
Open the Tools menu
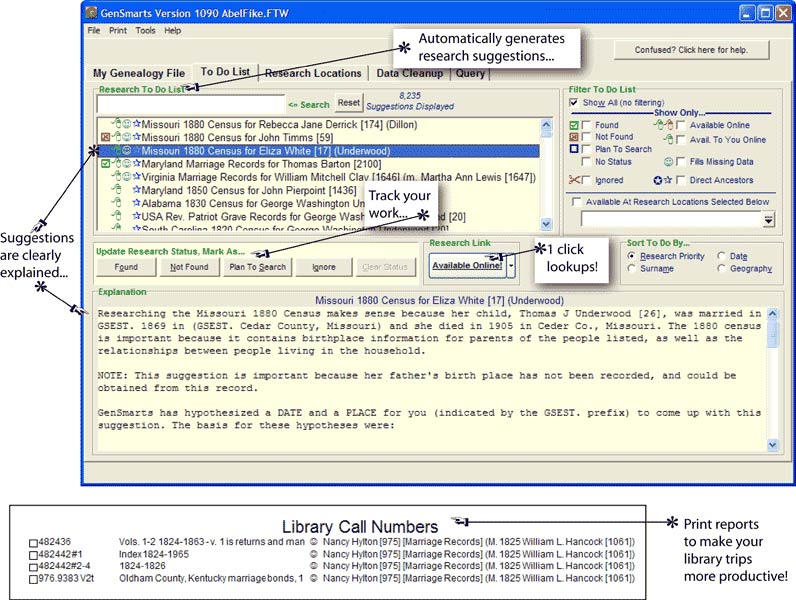[145, 31]
